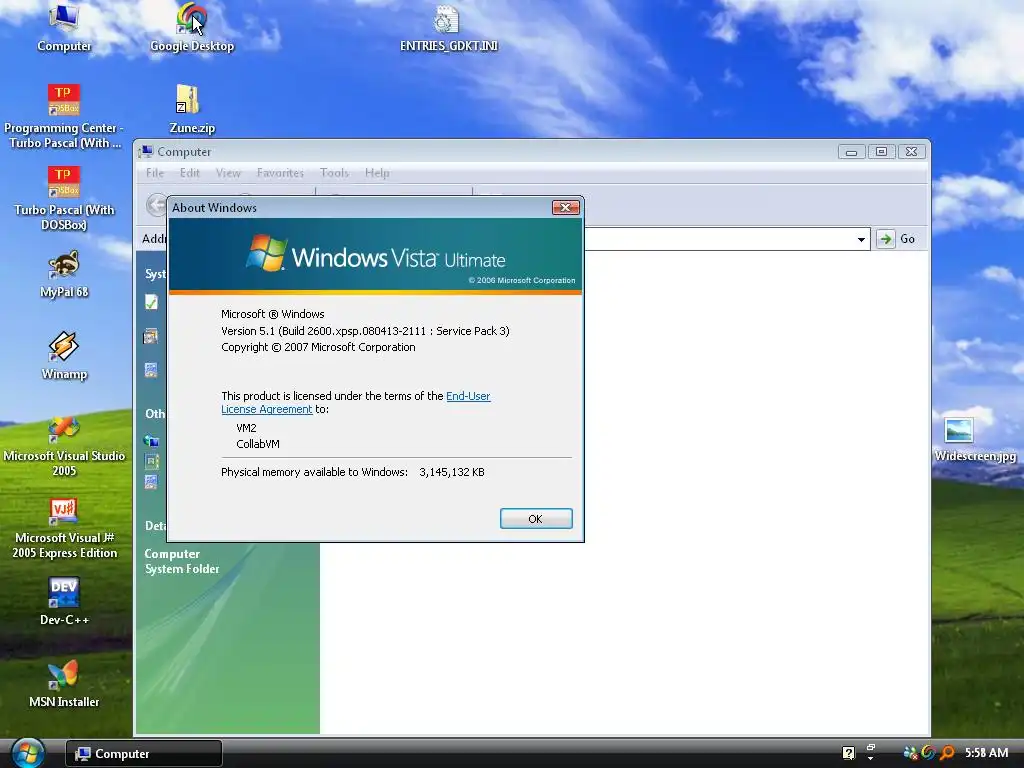Open the Computer desktop icon
Viewport: 1024px width, 768px height.
click(64, 27)
